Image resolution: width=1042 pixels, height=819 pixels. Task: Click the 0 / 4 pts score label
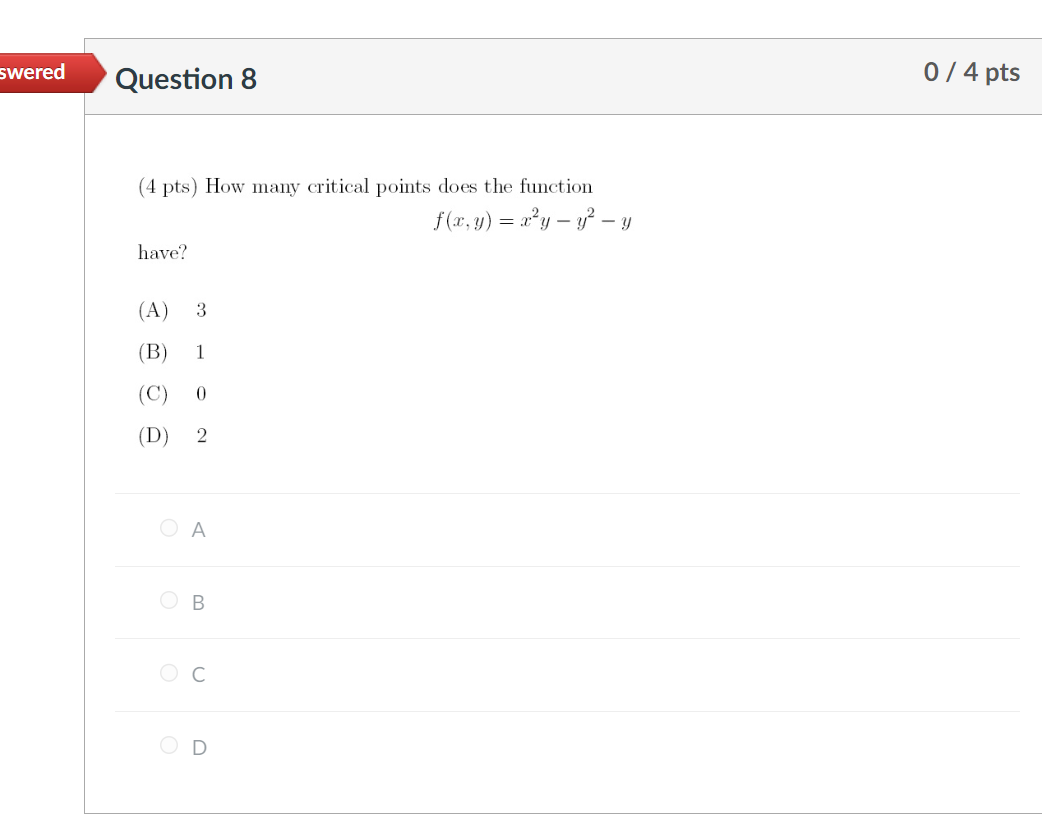click(x=972, y=72)
